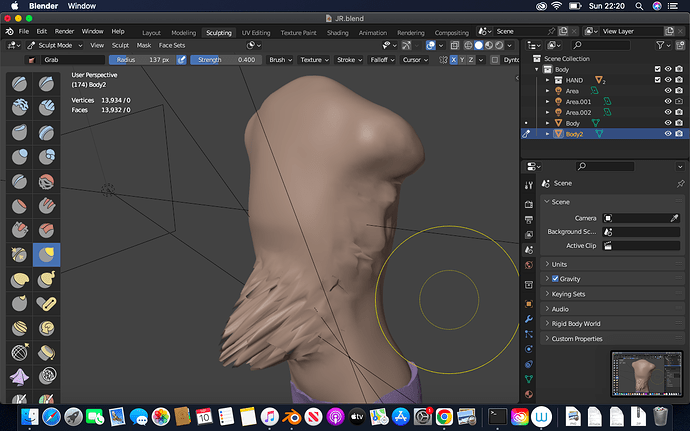Disable rendering of Area.002 light
This screenshot has width=690, height=431.
coord(679,112)
